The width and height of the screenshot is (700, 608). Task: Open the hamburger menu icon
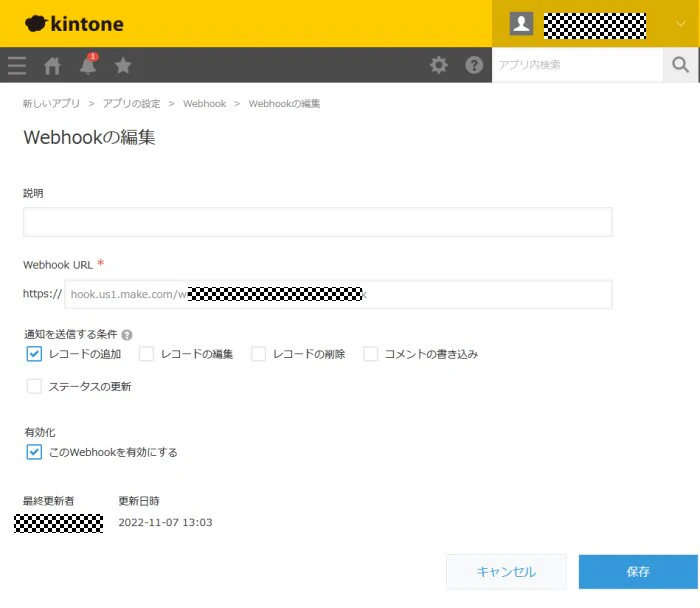(x=17, y=66)
